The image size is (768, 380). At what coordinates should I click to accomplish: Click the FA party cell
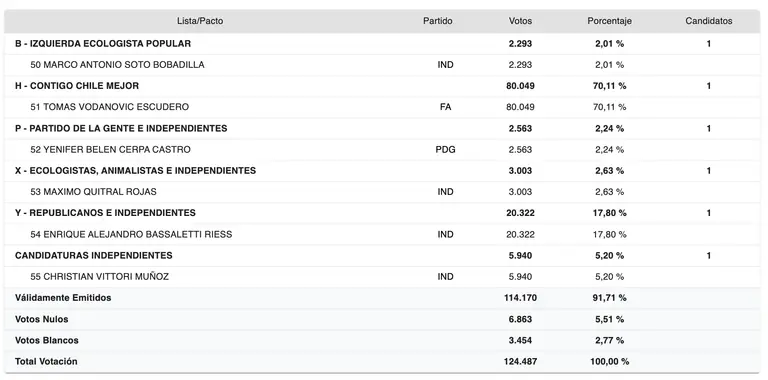446,107
